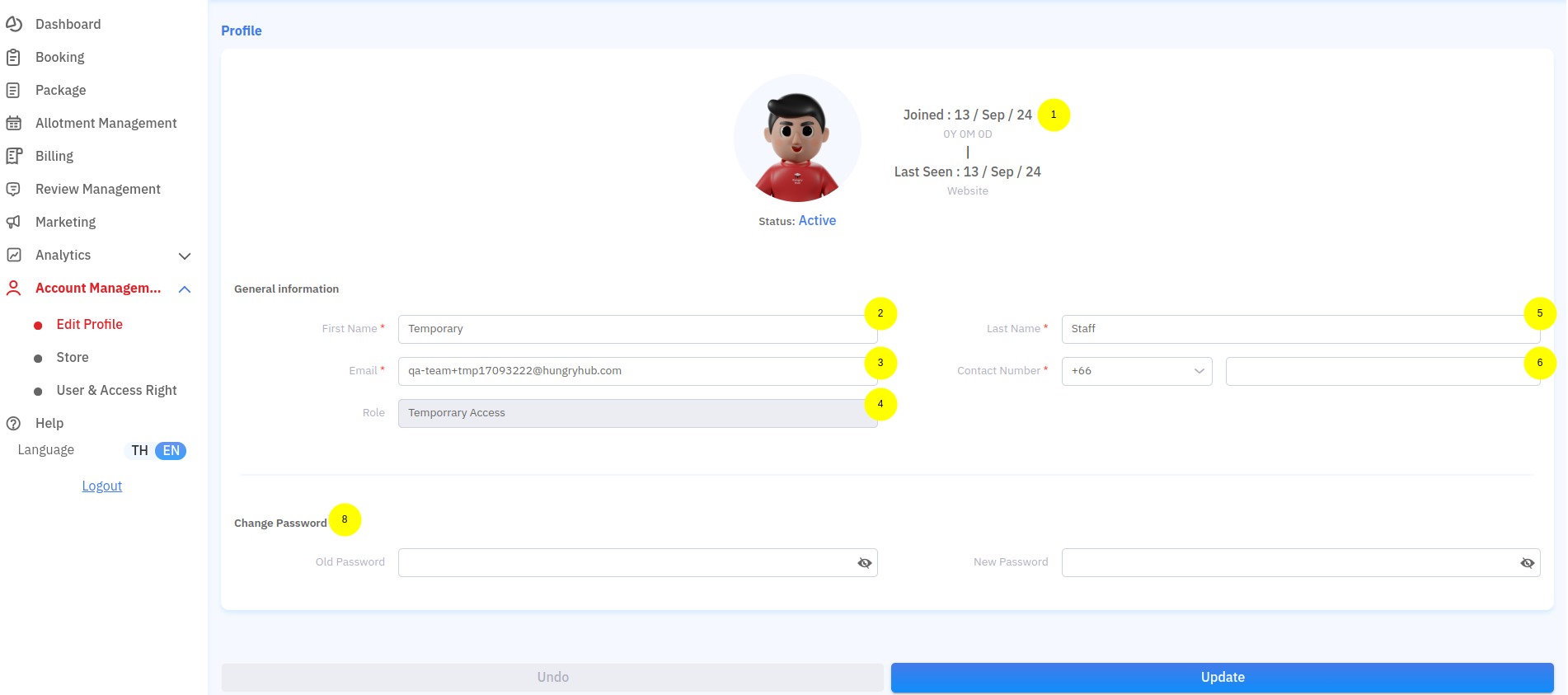Open the Store submenu item
The height and width of the screenshot is (695, 1568).
coord(73,358)
